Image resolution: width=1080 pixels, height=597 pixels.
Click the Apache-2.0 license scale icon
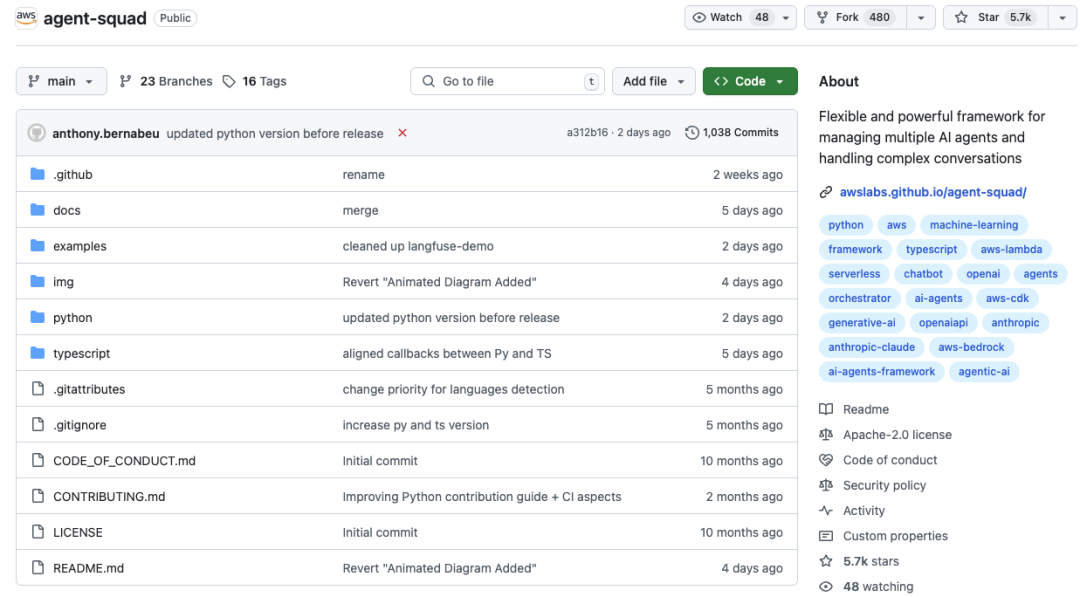(826, 434)
